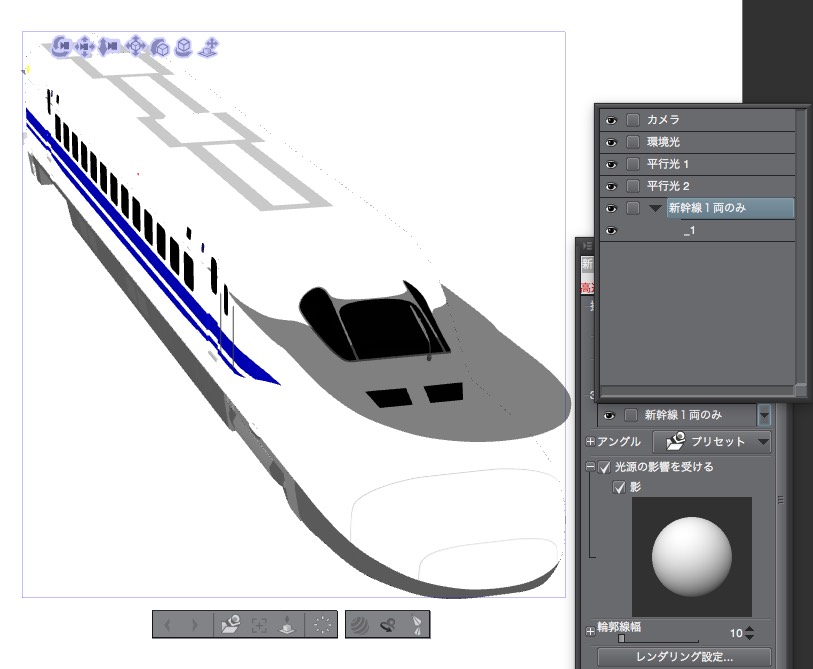Click the spotlight cone icon in launcher
The height and width of the screenshot is (669, 813).
tap(416, 625)
